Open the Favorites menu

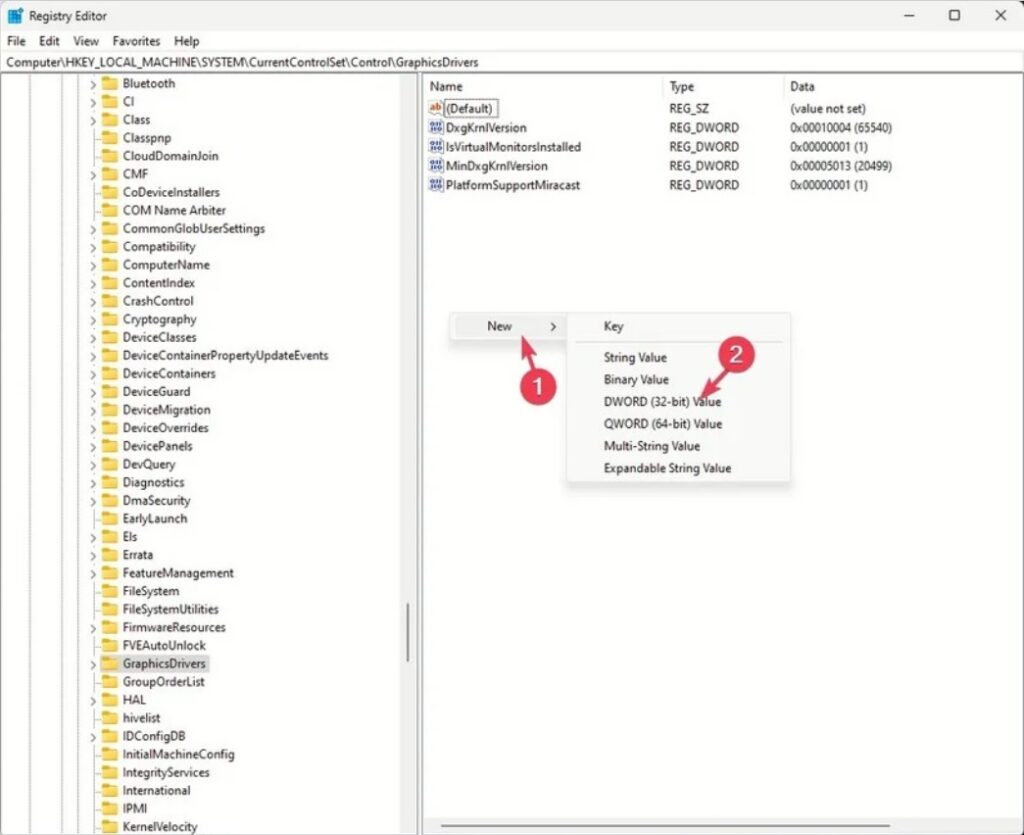(x=136, y=41)
